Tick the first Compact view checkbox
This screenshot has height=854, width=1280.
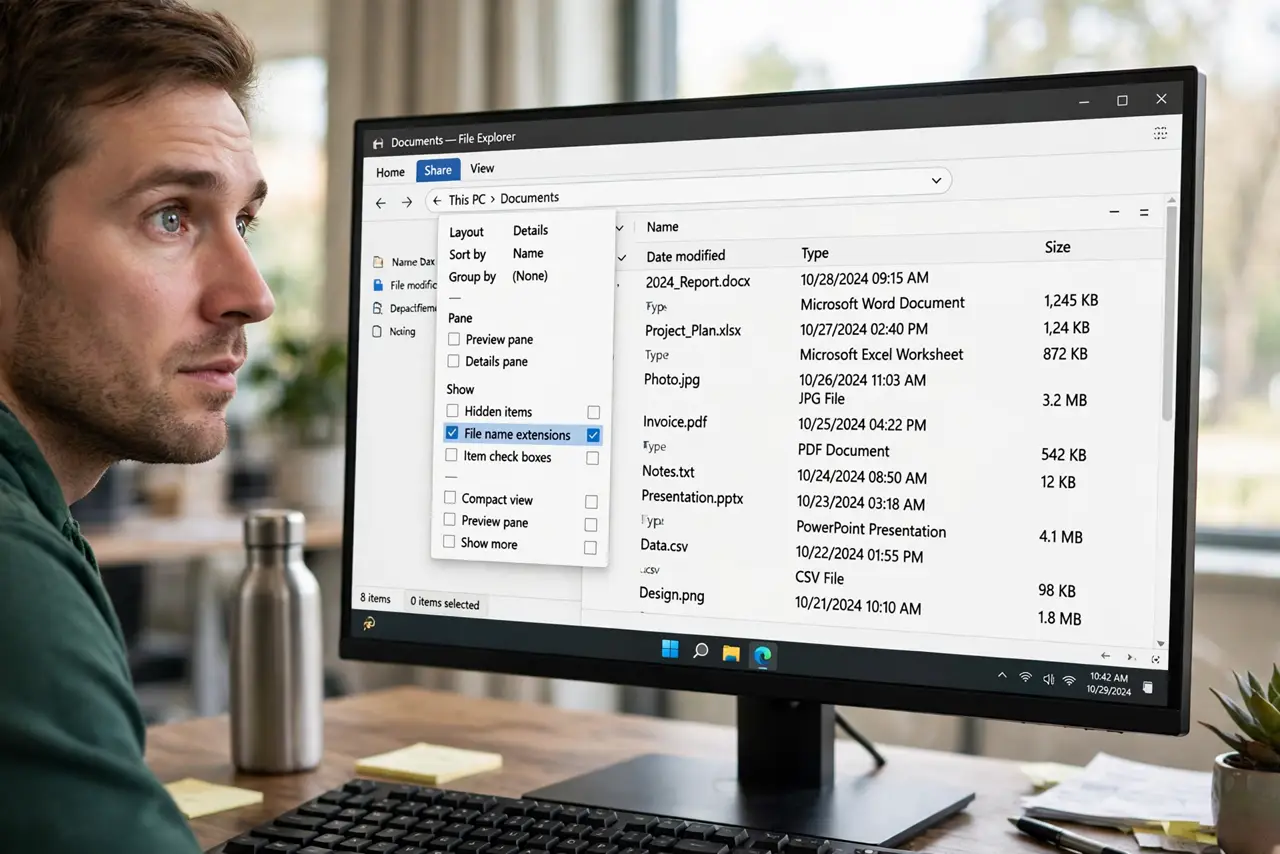[x=450, y=498]
